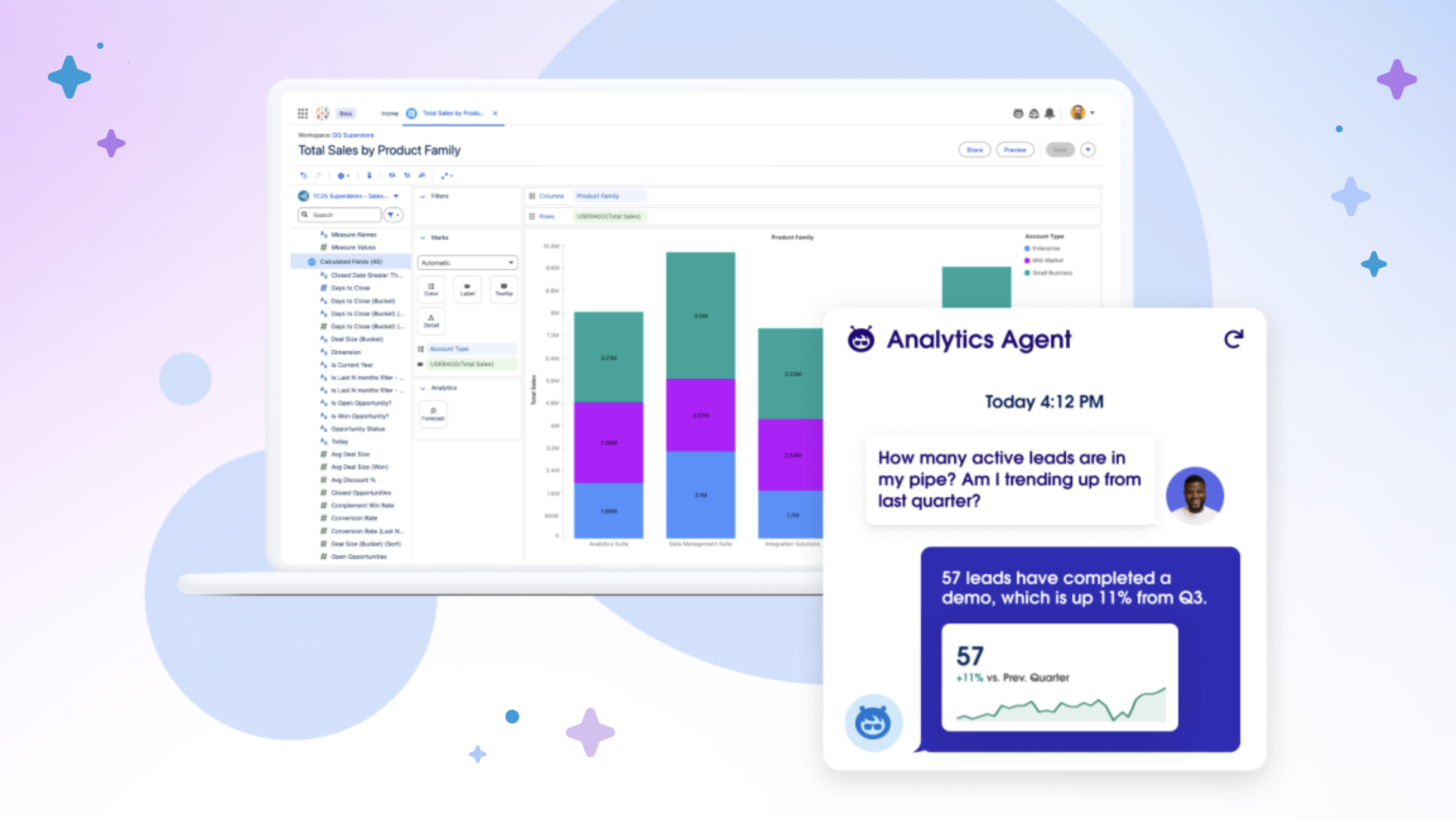Click the Preview button
The width and height of the screenshot is (1456, 819).
(1015, 150)
